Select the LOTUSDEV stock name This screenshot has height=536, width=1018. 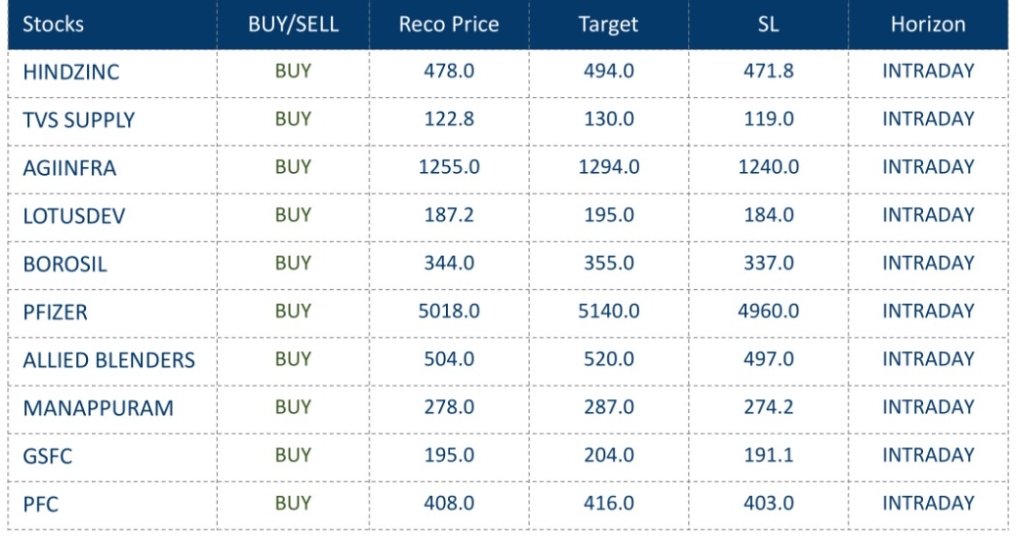[73, 216]
